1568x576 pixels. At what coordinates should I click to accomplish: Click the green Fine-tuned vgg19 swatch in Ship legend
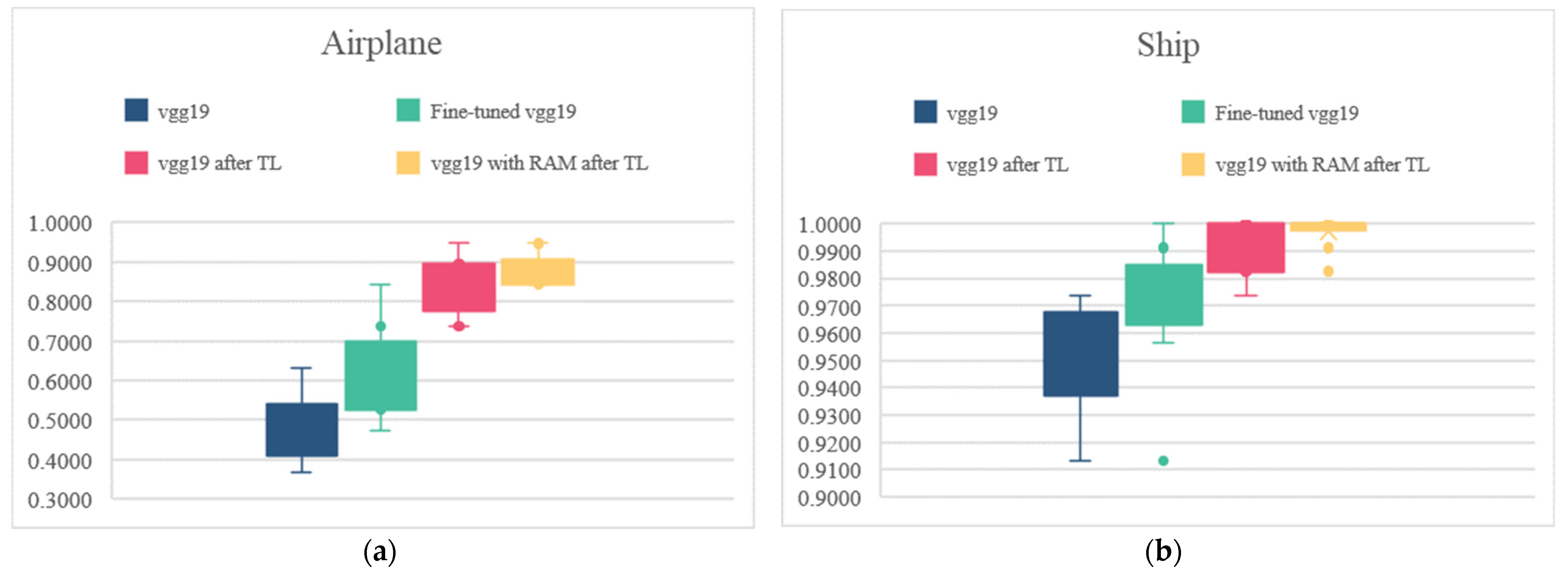click(x=1193, y=112)
